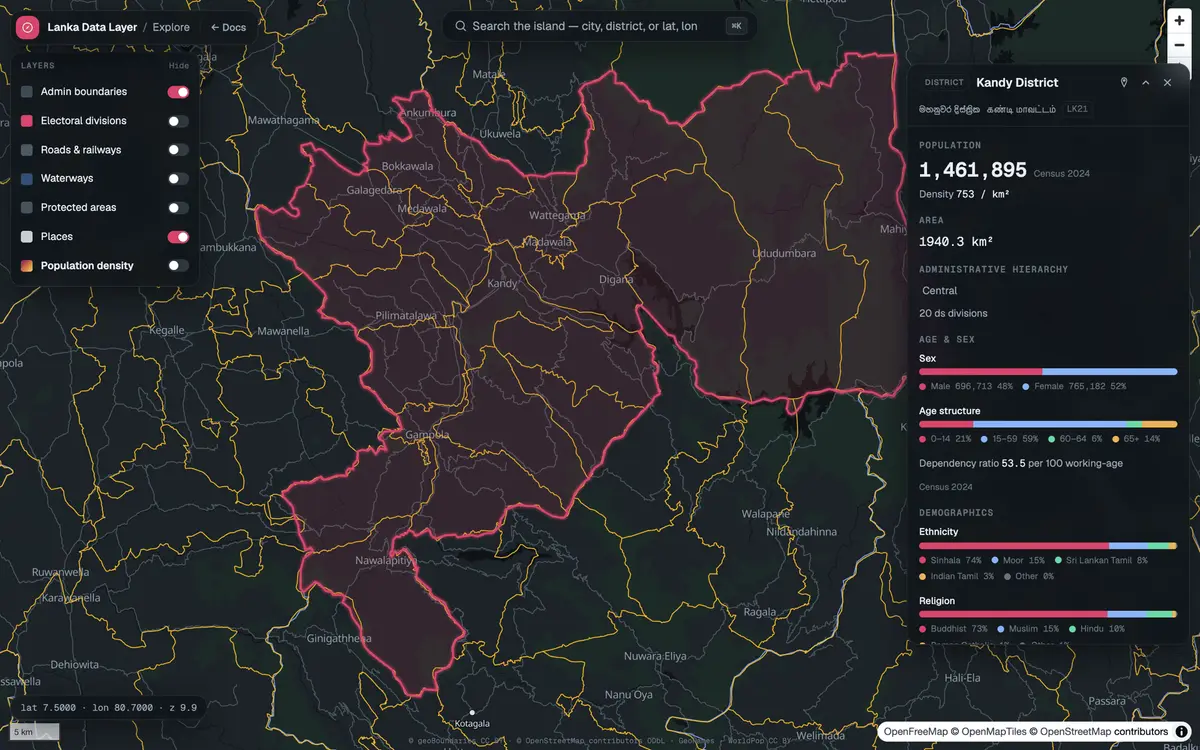
Task: Click the ⌘K shortcut badge
Action: tap(737, 26)
